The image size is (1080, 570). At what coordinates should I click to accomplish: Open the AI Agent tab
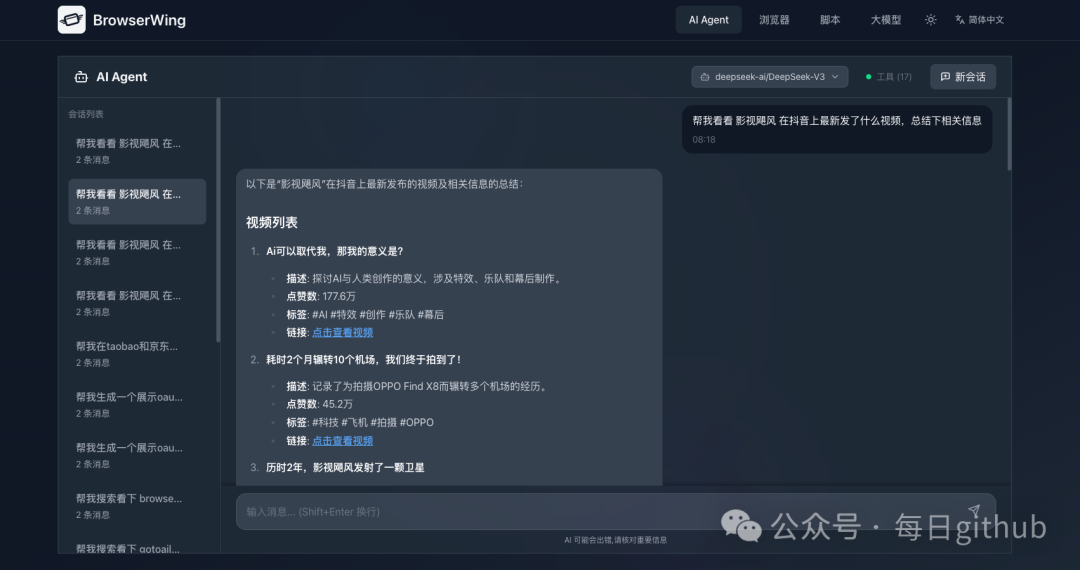click(x=708, y=20)
